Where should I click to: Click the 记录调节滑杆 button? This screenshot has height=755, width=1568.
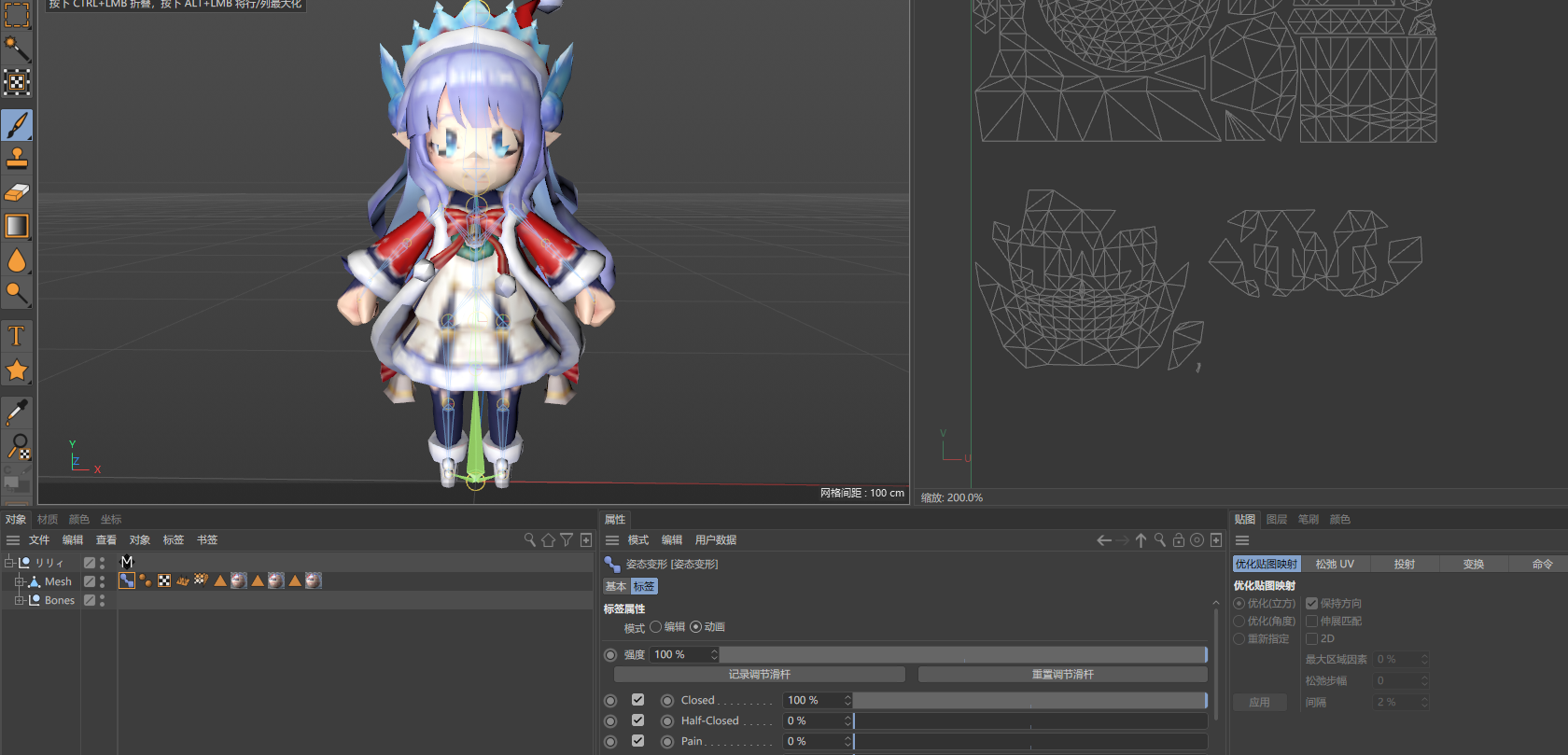point(760,674)
